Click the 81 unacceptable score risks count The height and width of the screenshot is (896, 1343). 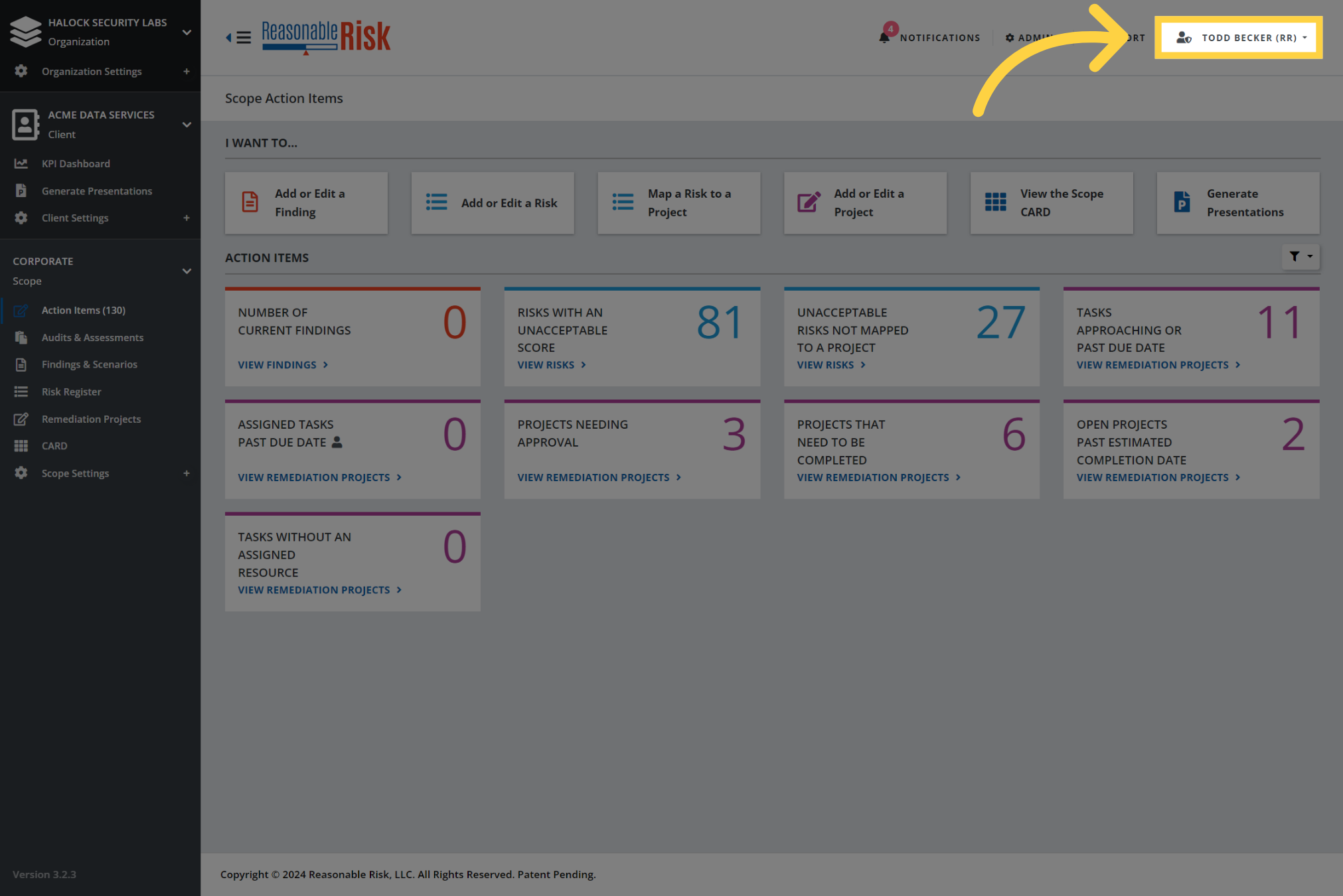[720, 323]
